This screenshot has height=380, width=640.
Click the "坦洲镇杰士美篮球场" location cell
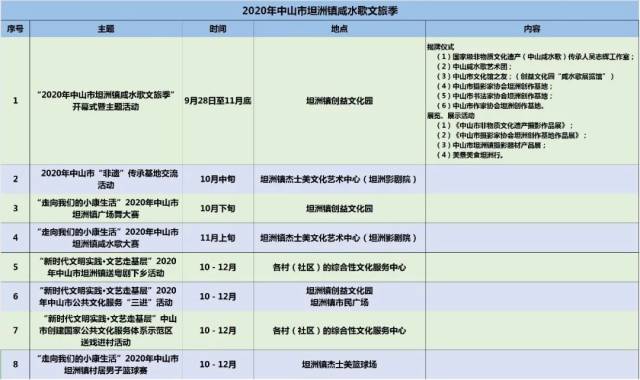(339, 364)
